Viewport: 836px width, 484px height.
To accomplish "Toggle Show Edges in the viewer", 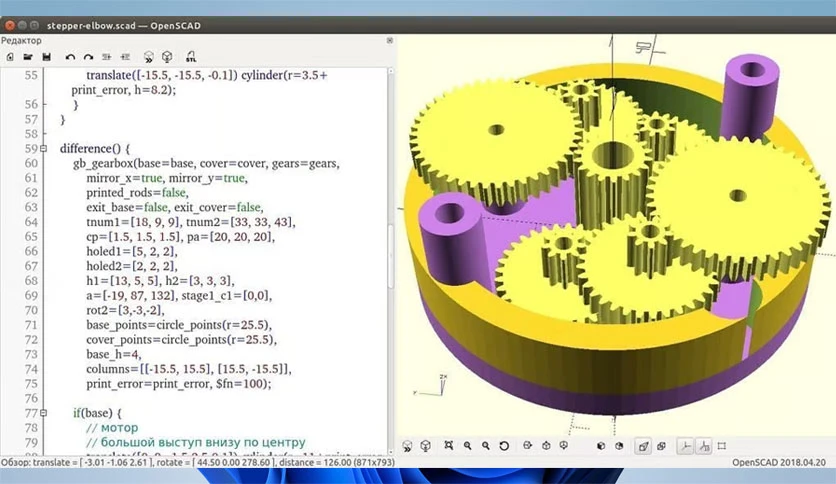I will point(722,446).
